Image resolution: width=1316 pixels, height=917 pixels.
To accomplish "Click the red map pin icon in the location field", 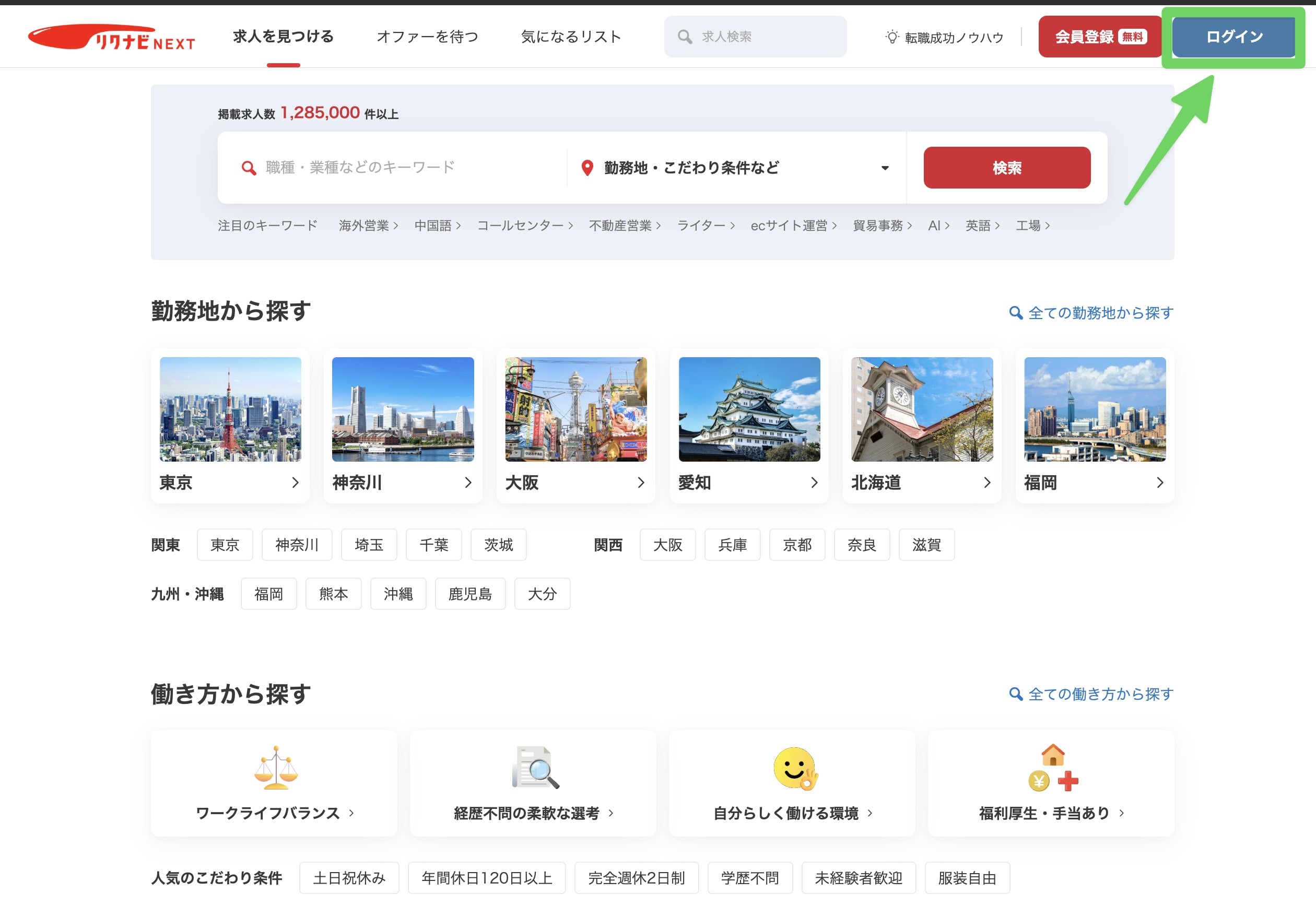I will coord(587,167).
